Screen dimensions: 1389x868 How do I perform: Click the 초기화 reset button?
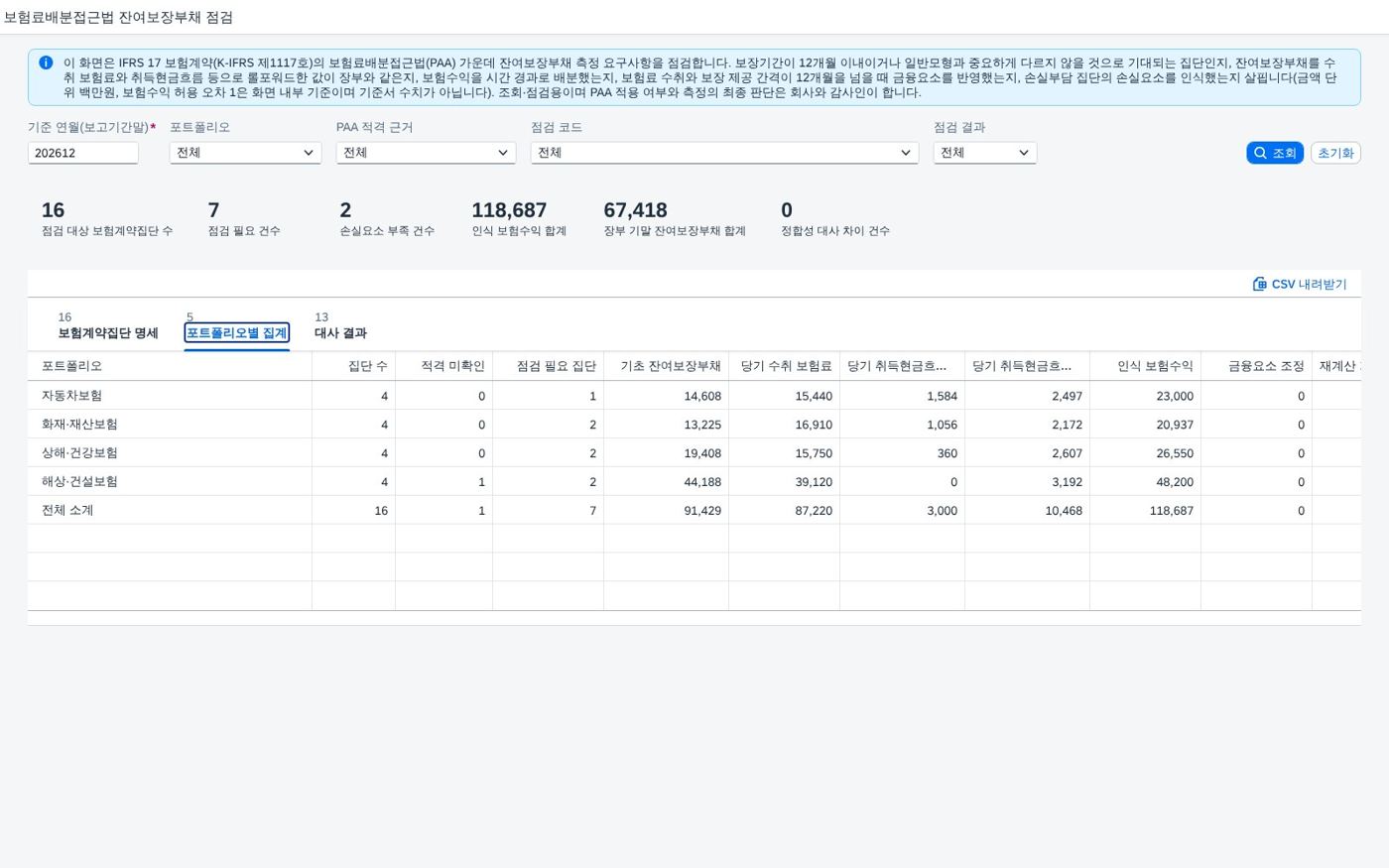coord(1335,153)
